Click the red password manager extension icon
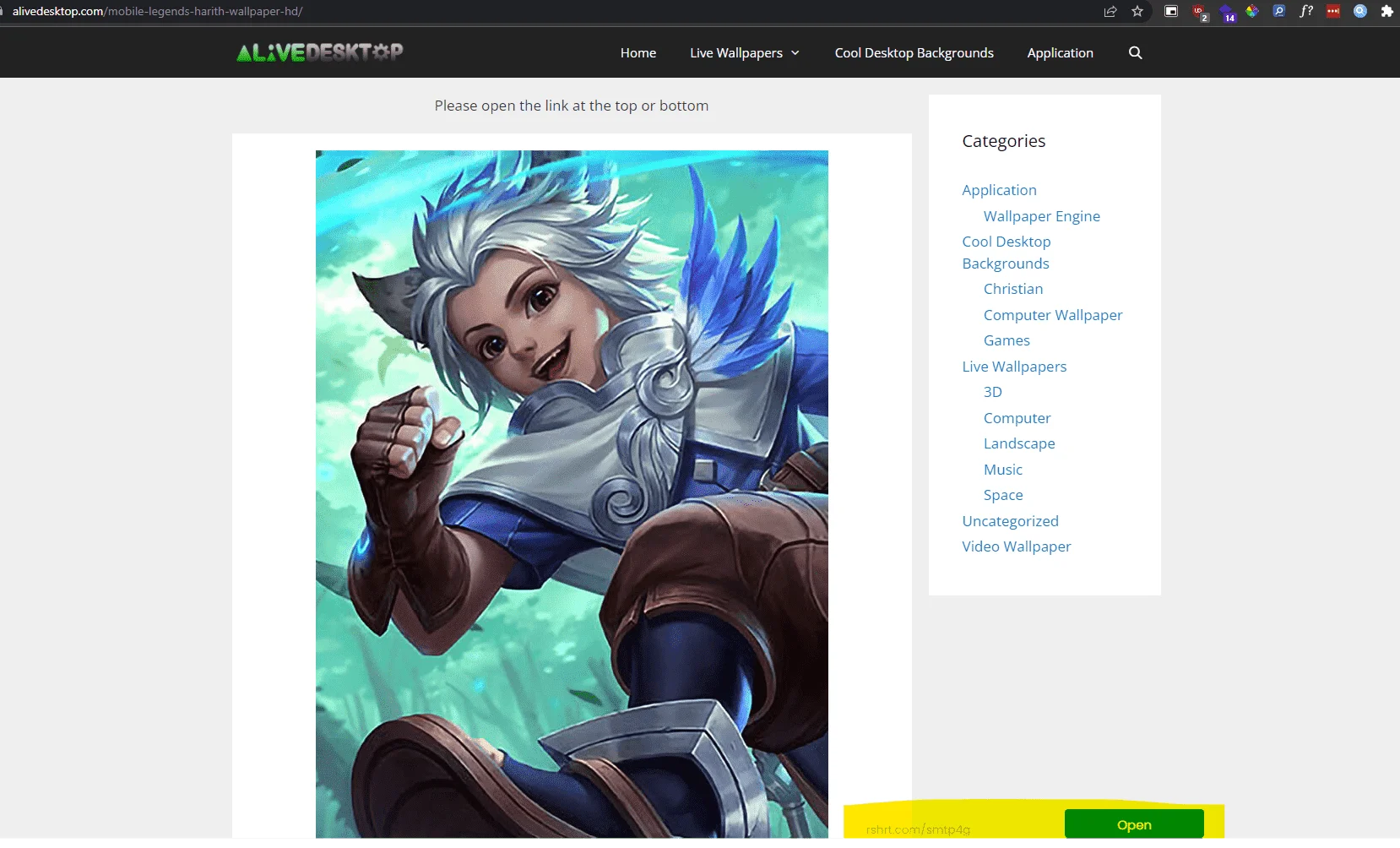 pos(1333,12)
